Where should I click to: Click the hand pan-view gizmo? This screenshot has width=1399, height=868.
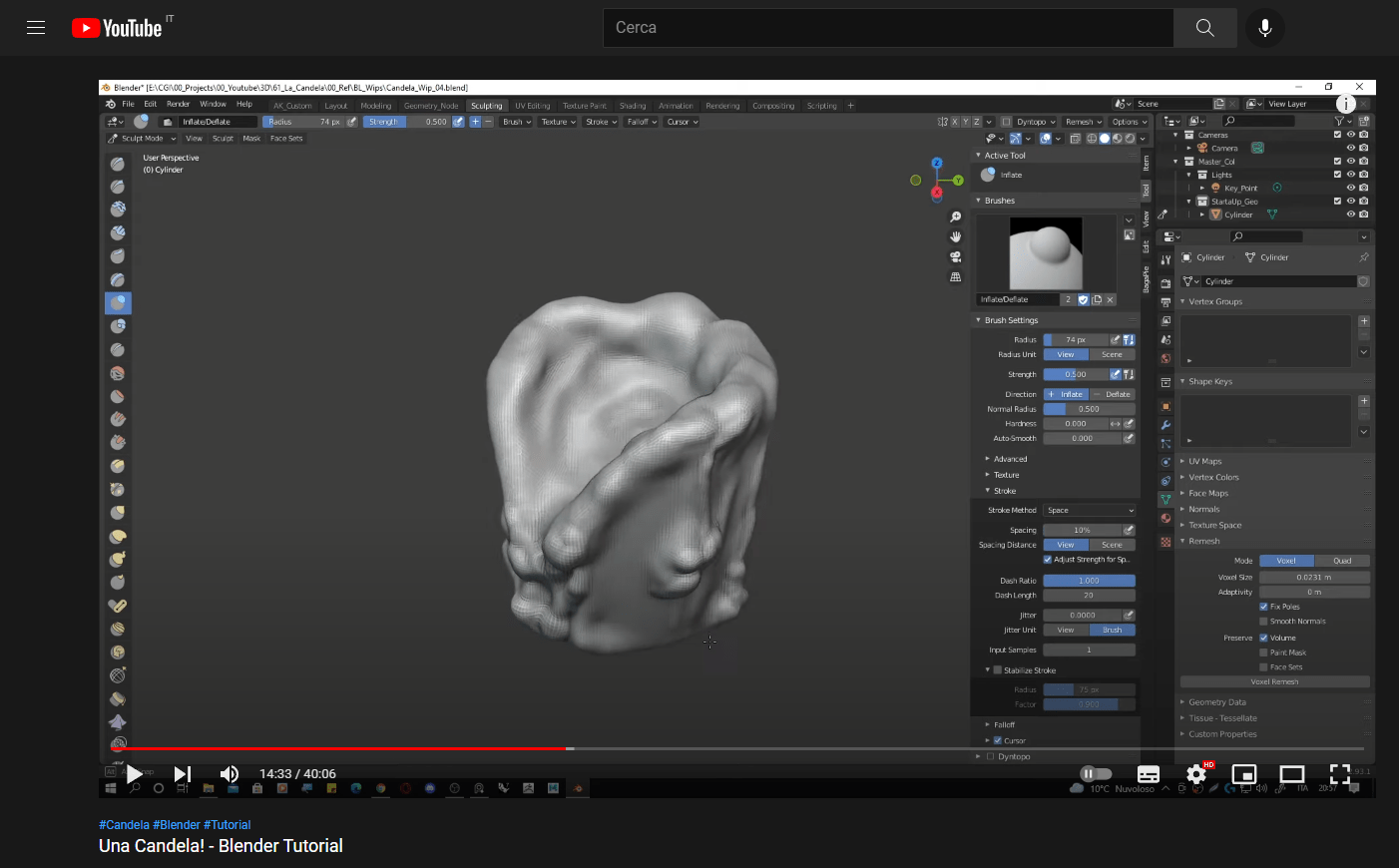click(955, 236)
